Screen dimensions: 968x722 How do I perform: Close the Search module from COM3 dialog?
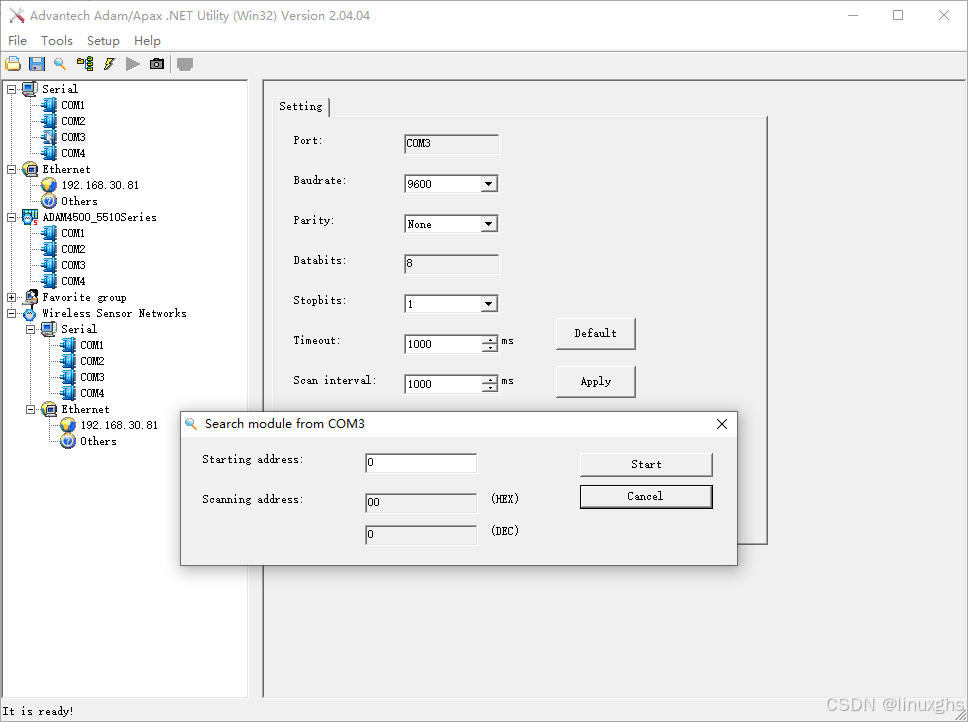pos(722,424)
